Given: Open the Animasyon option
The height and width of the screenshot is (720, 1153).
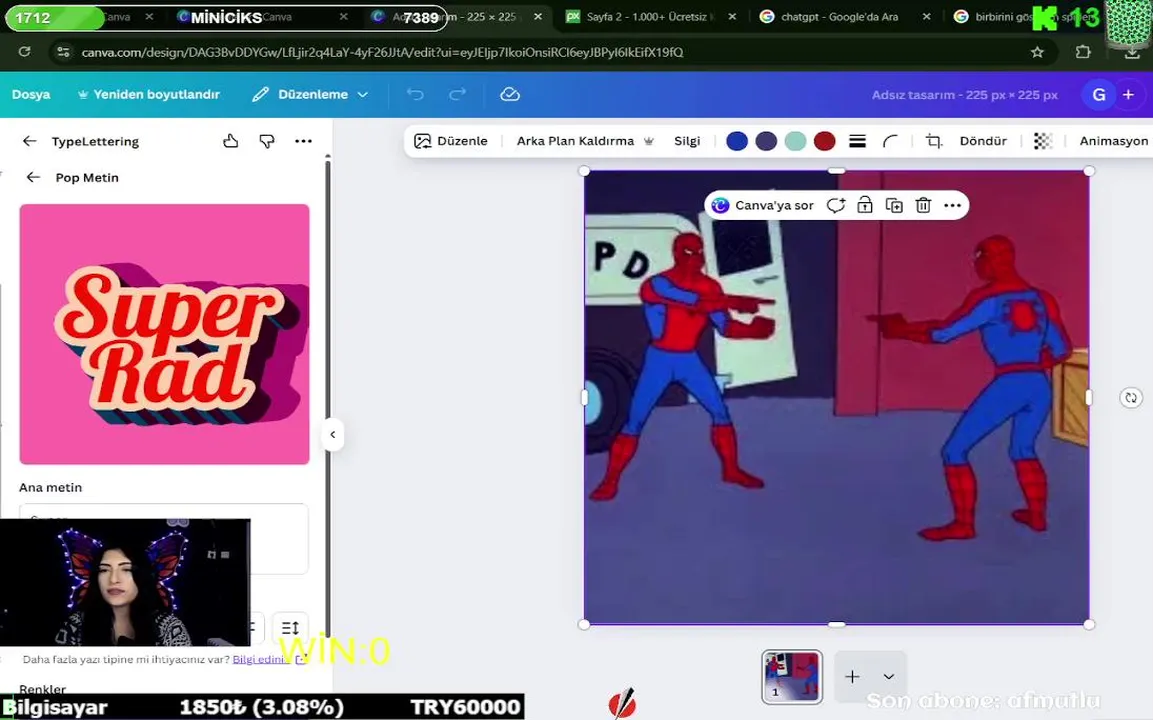Looking at the screenshot, I should pos(1113,141).
